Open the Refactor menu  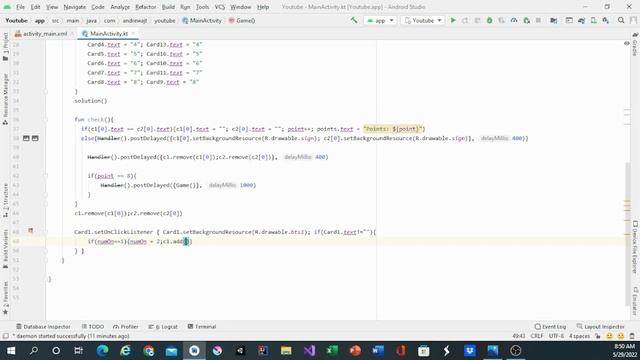[x=146, y=7]
